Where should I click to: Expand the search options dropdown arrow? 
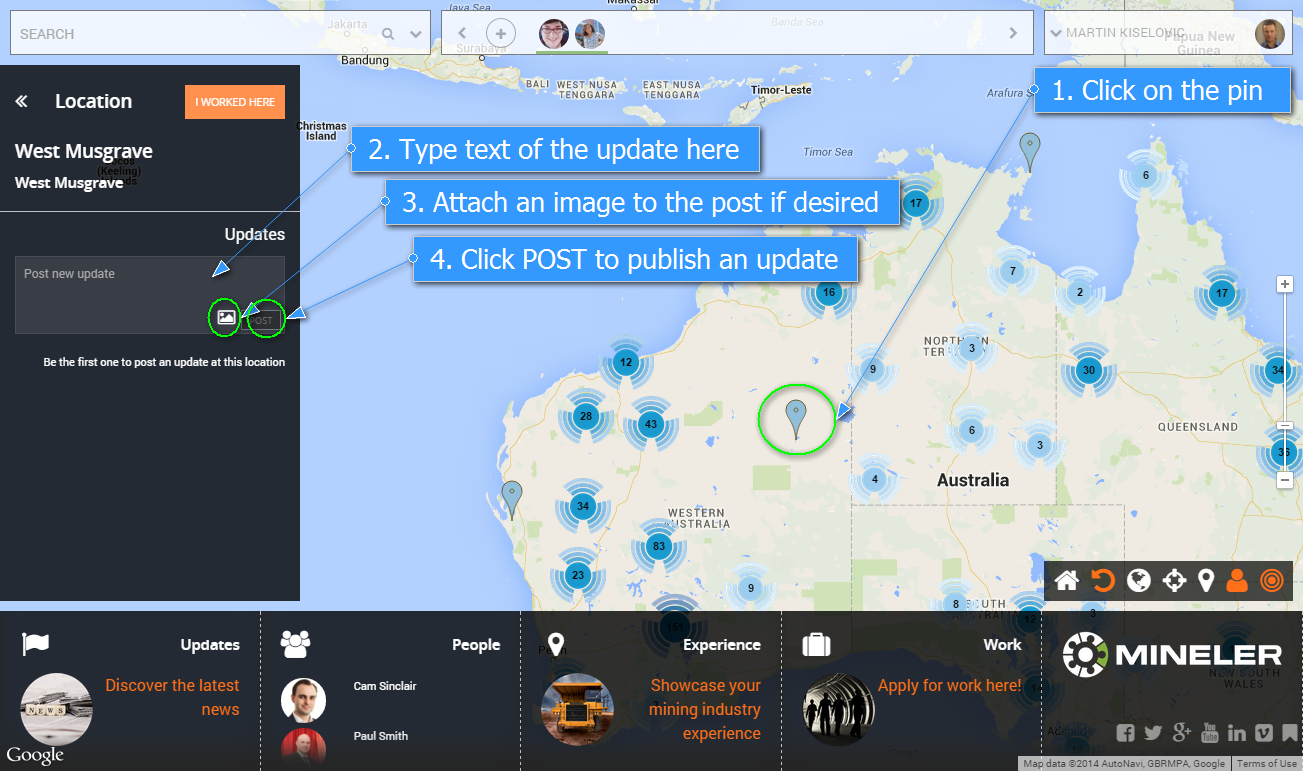tap(416, 34)
